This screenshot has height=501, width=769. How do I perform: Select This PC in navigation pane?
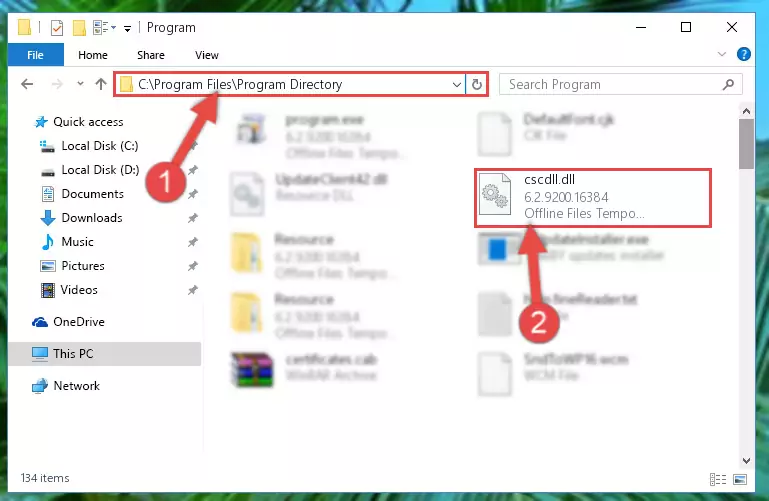tap(104, 353)
